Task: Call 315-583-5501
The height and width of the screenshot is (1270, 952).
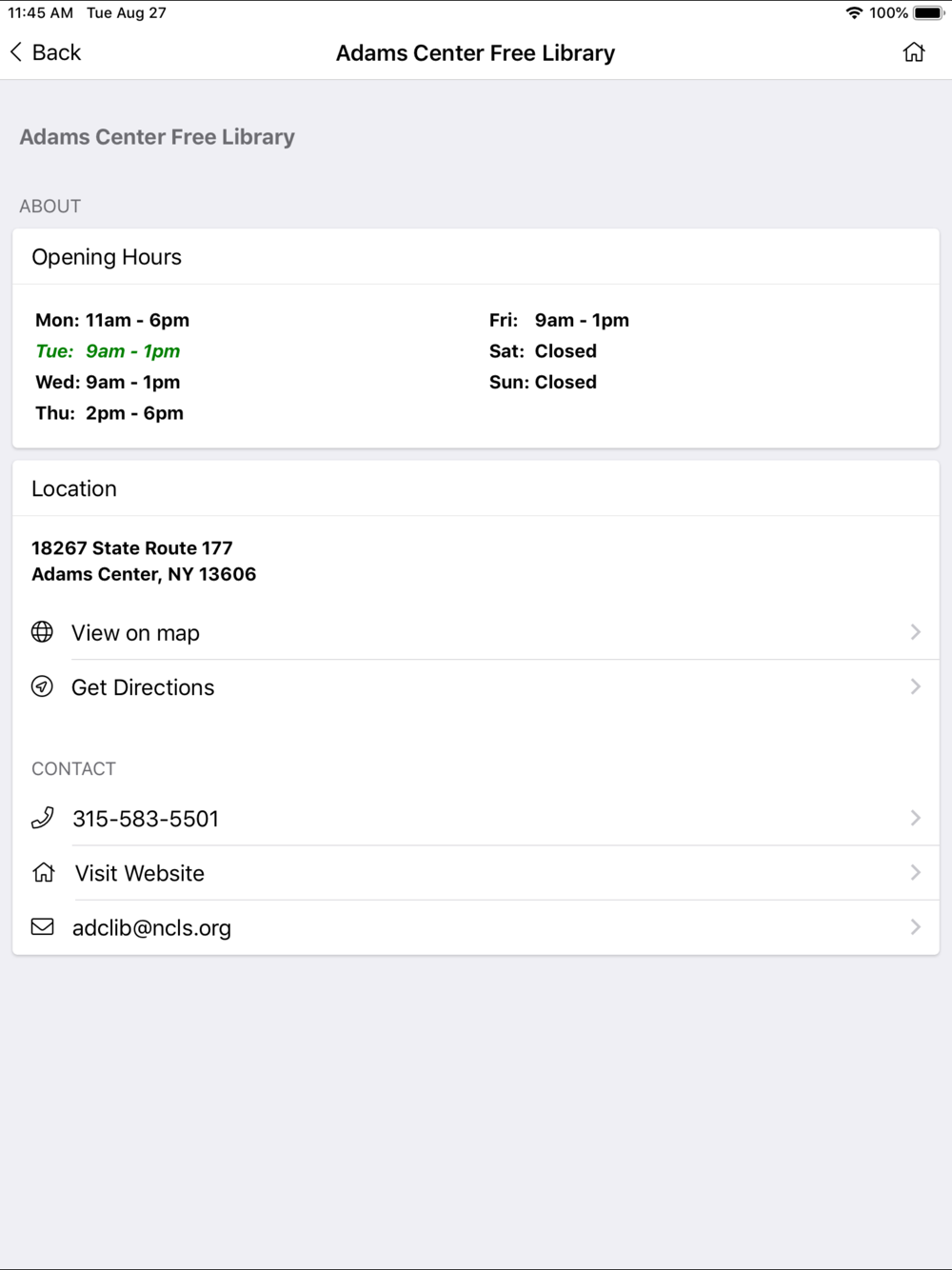Action: tap(146, 819)
